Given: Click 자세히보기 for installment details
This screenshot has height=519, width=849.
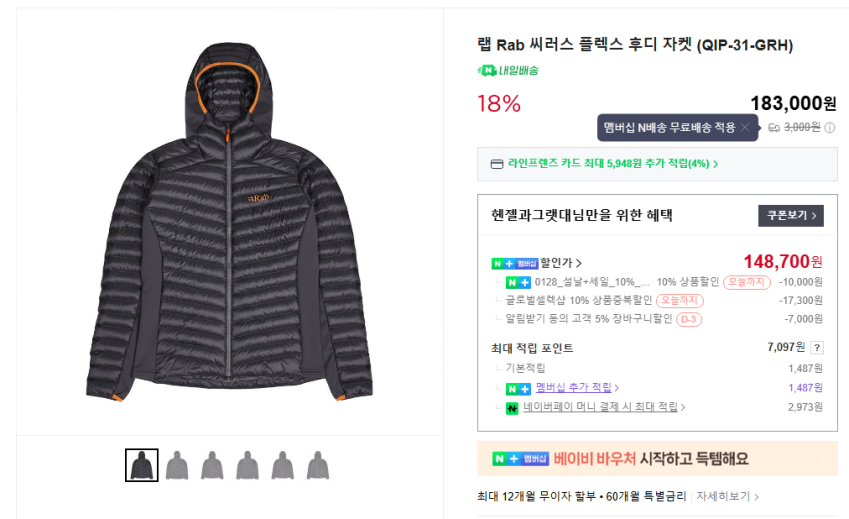Looking at the screenshot, I should pyautogui.click(x=728, y=496).
